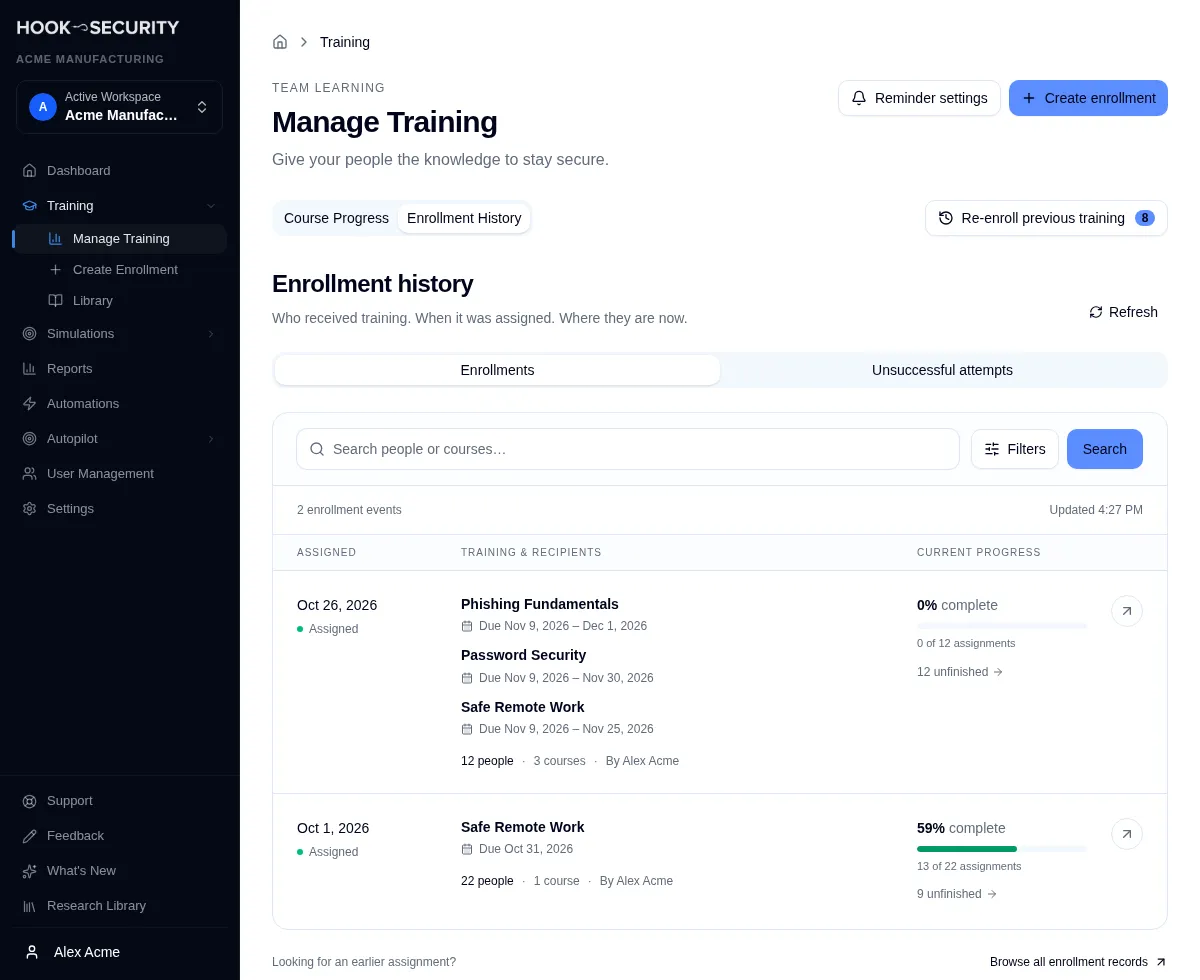This screenshot has height=980, width=1200.
Task: Open the Oct 1, 2026 enrollment details arrow
Action: point(1127,834)
